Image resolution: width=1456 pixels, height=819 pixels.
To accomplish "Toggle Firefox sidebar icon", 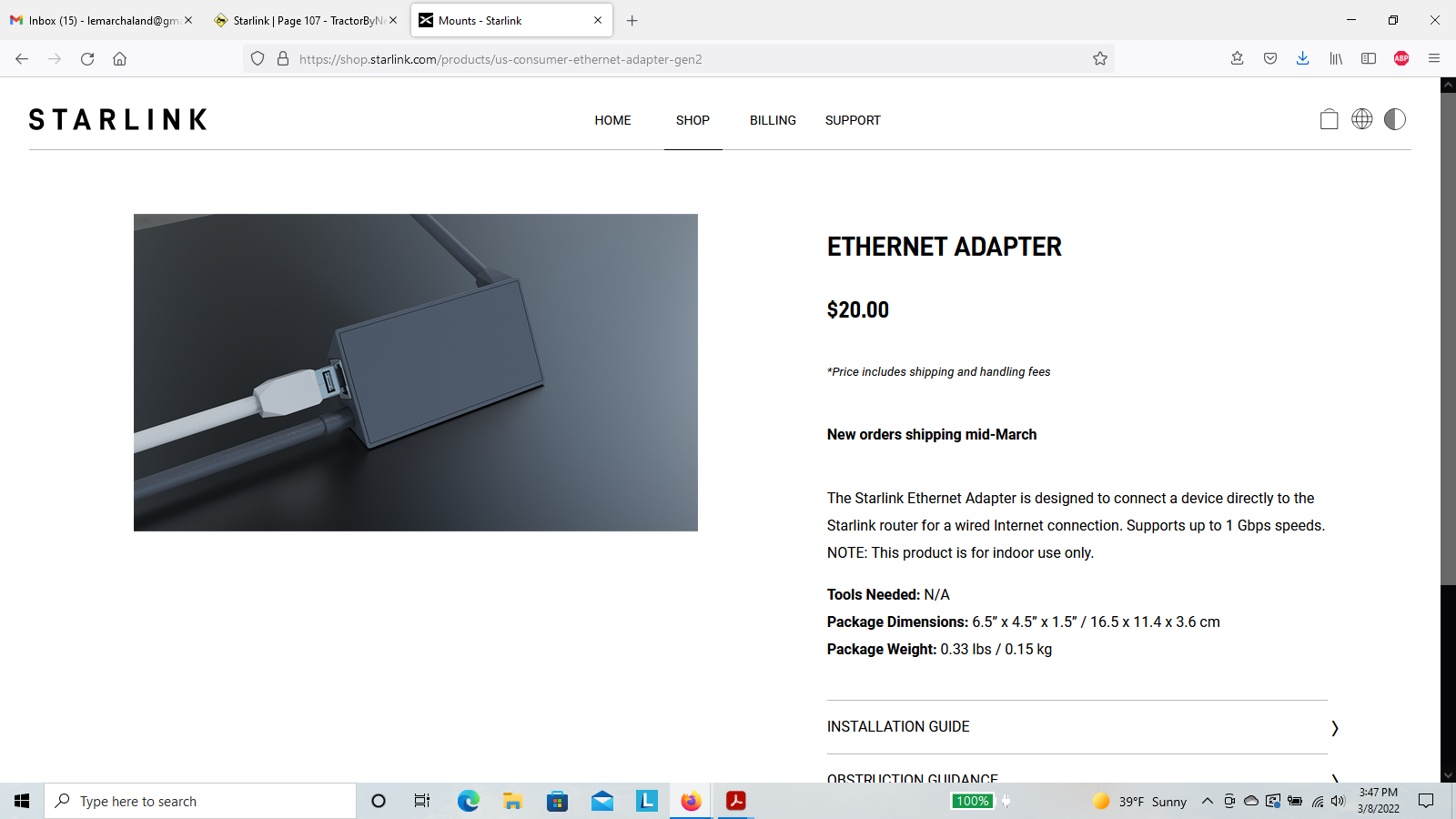I will [x=1369, y=59].
